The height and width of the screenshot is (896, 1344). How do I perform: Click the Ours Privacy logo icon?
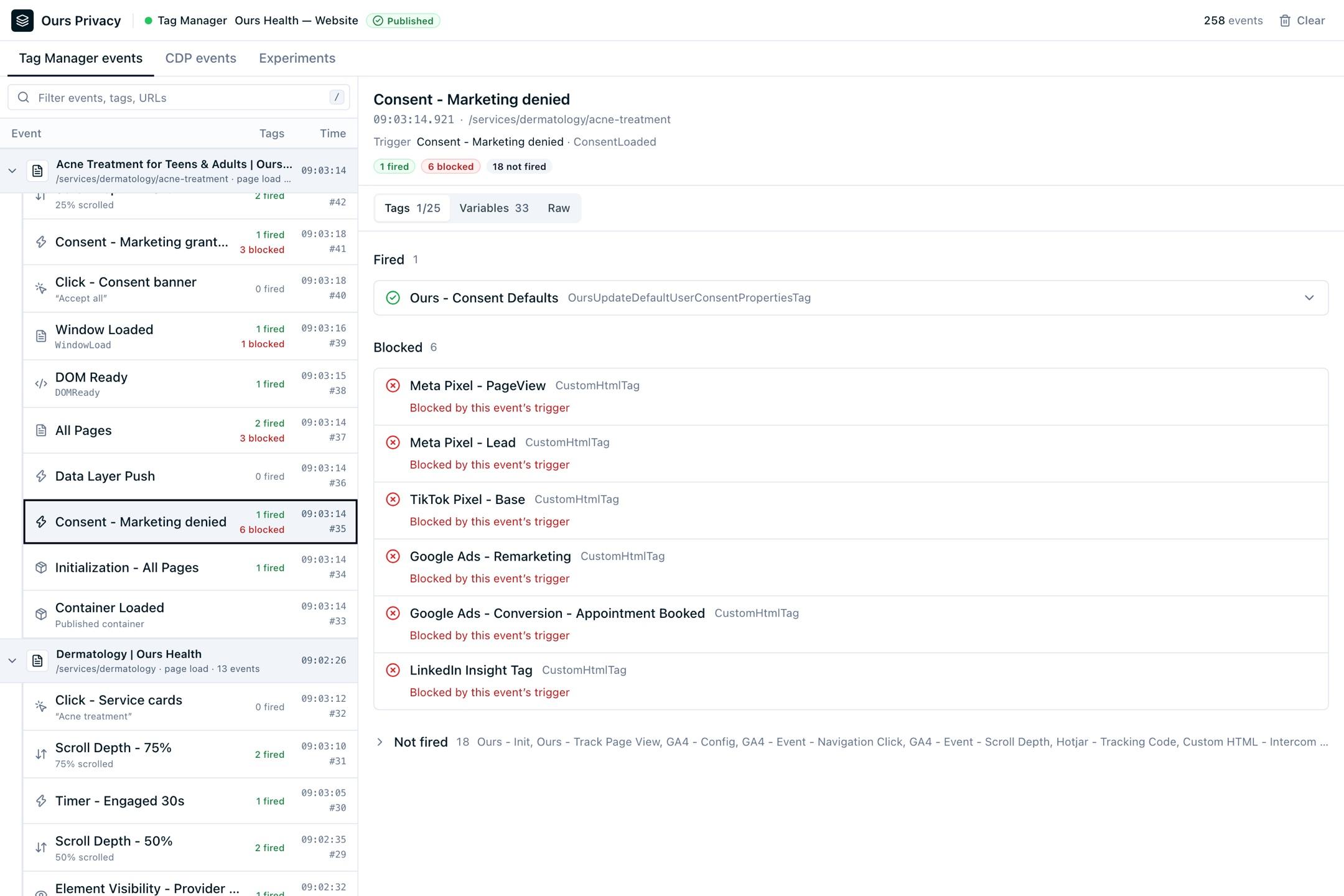pos(22,21)
